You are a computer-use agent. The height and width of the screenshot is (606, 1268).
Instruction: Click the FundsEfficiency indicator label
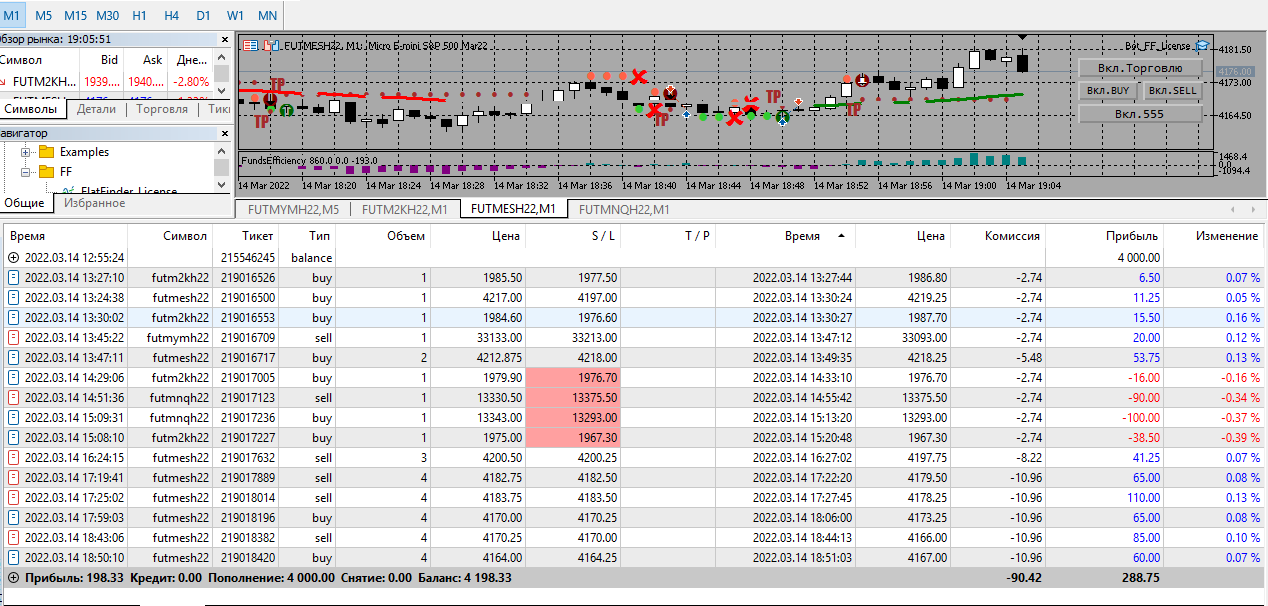click(x=309, y=160)
